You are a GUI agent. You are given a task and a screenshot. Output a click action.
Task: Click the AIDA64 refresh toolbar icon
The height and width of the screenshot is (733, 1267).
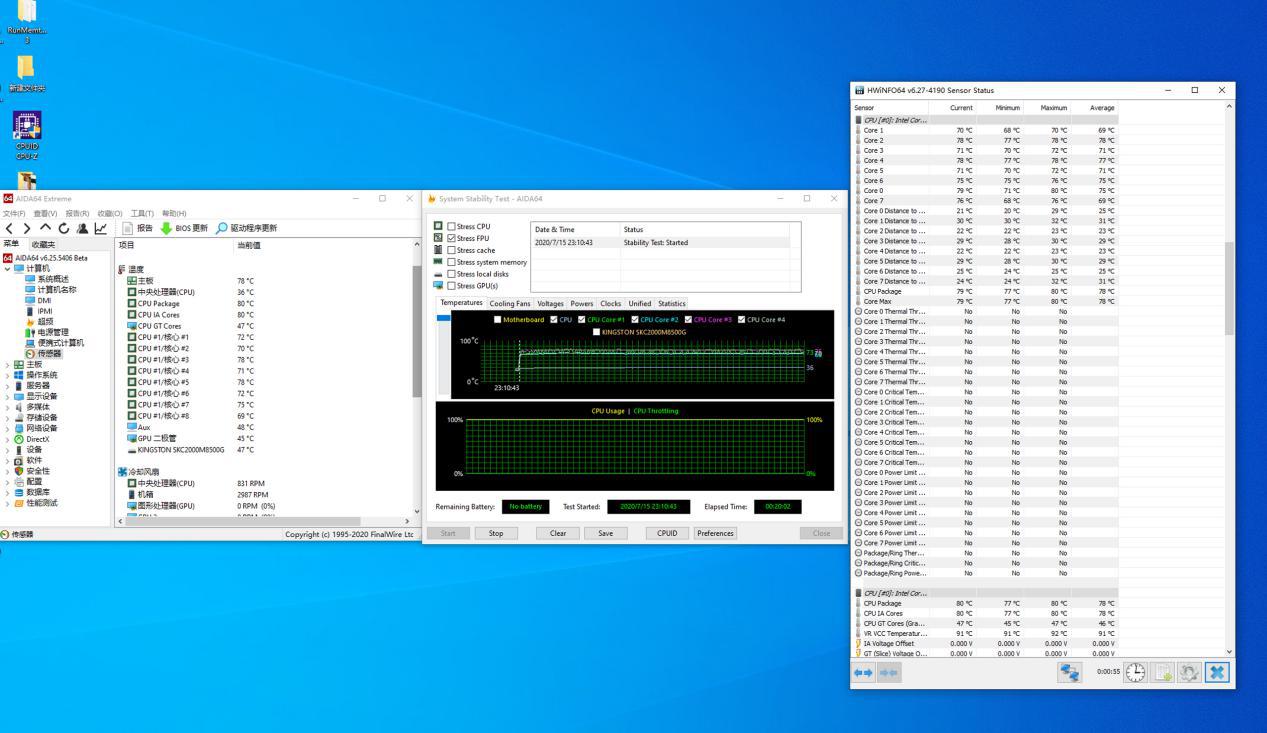coord(65,229)
